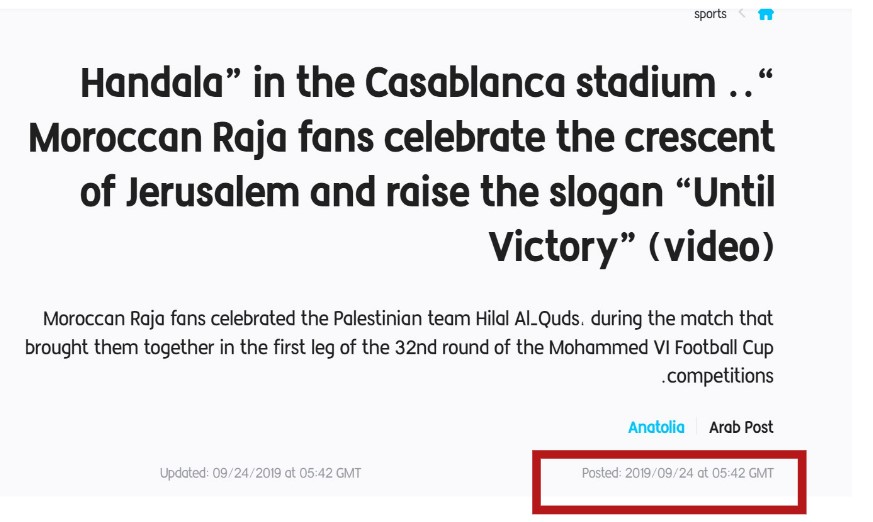
Task: Click the breadcrumb chevron separator arrow
Action: pyautogui.click(x=742, y=14)
